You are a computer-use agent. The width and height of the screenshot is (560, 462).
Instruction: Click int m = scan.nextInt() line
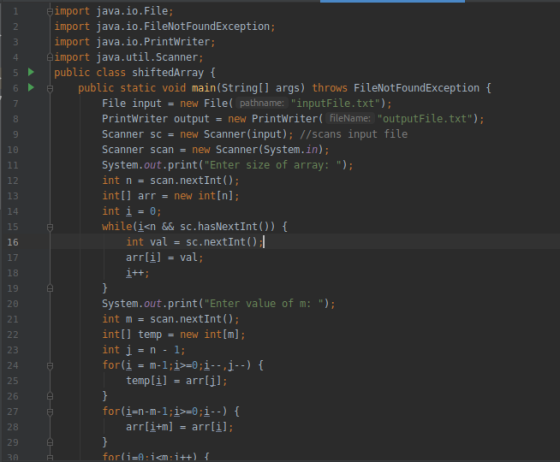(x=171, y=319)
